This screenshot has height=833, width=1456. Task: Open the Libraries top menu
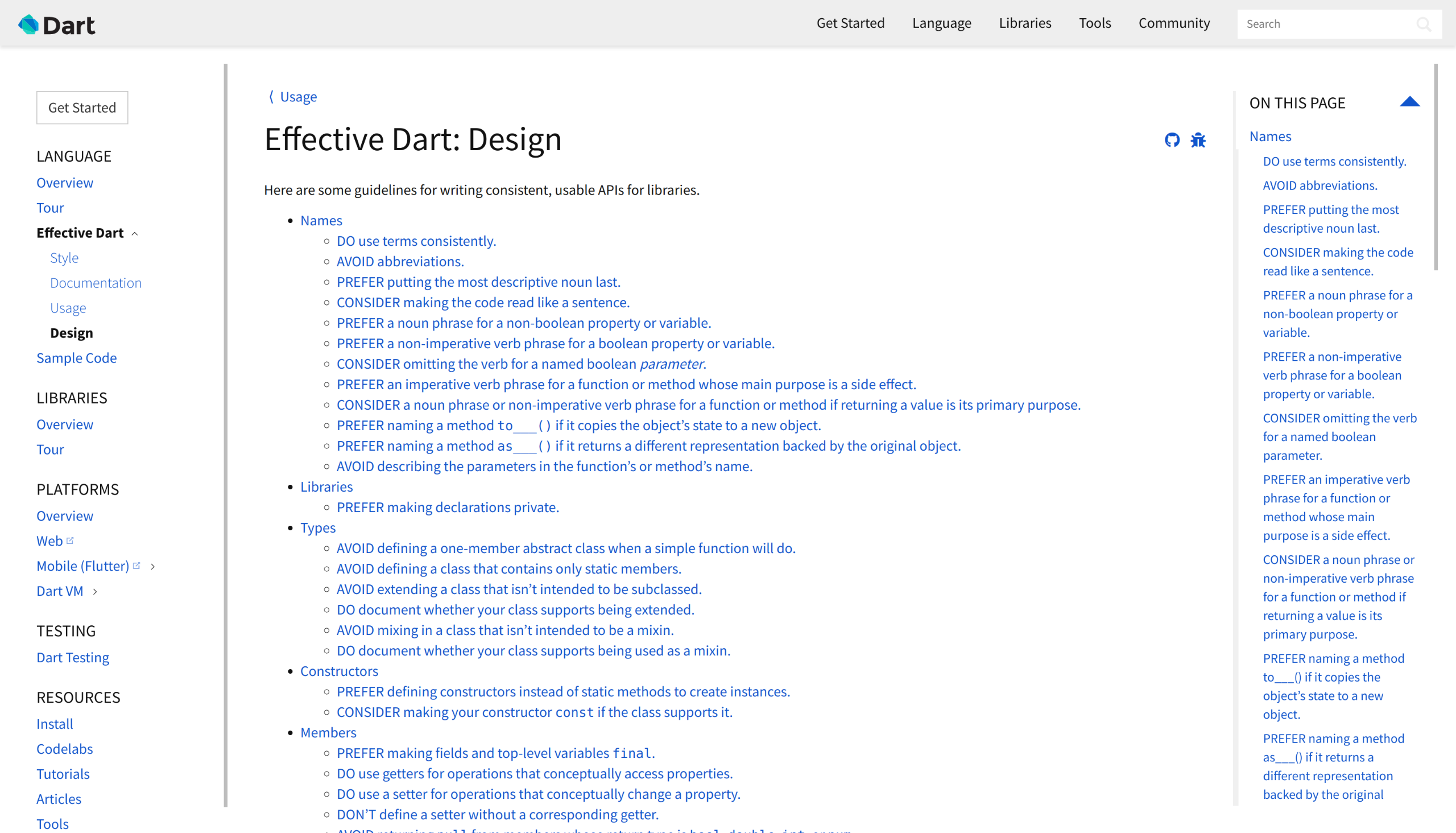click(1025, 23)
